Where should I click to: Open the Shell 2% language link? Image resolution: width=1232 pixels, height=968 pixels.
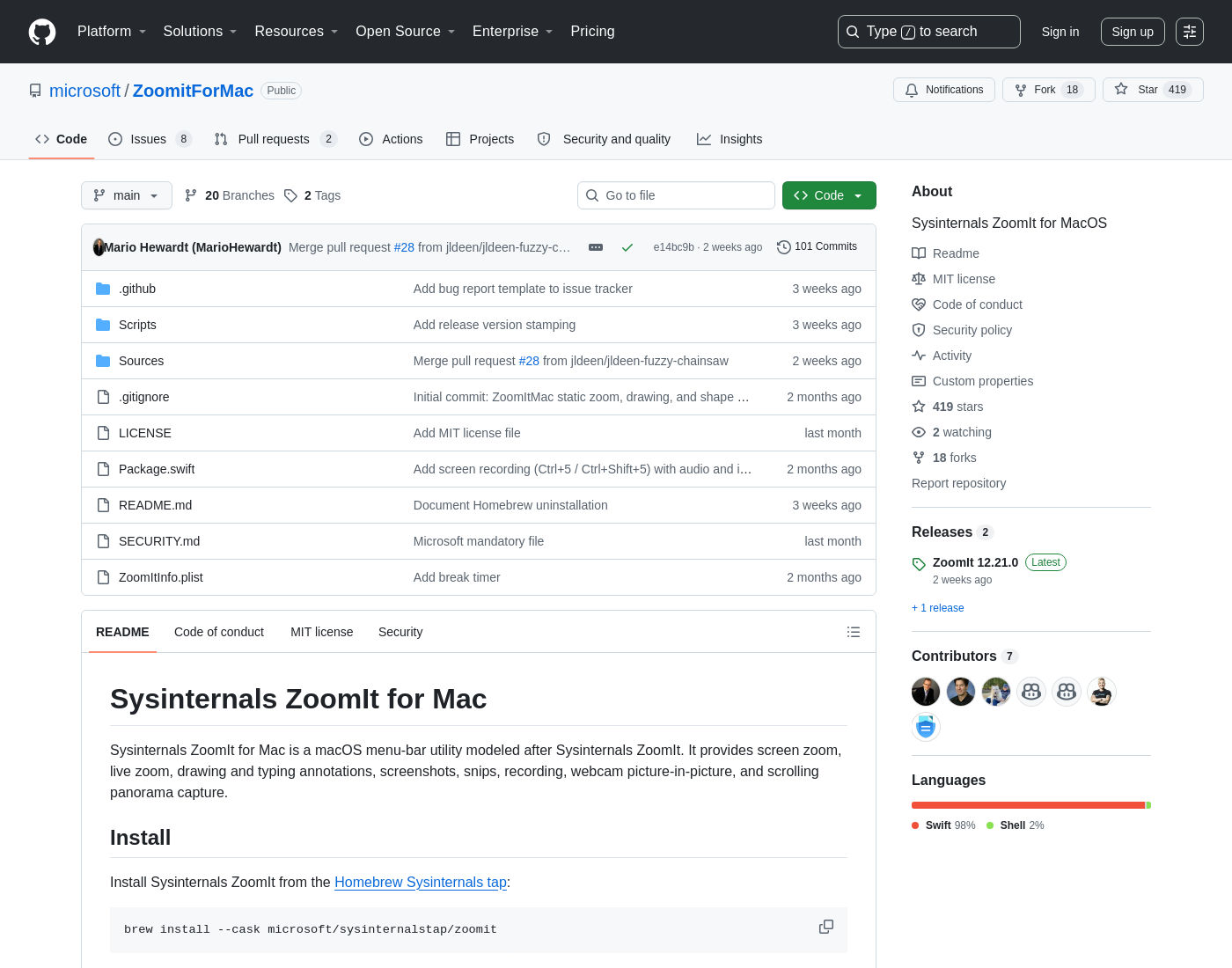pos(1016,825)
